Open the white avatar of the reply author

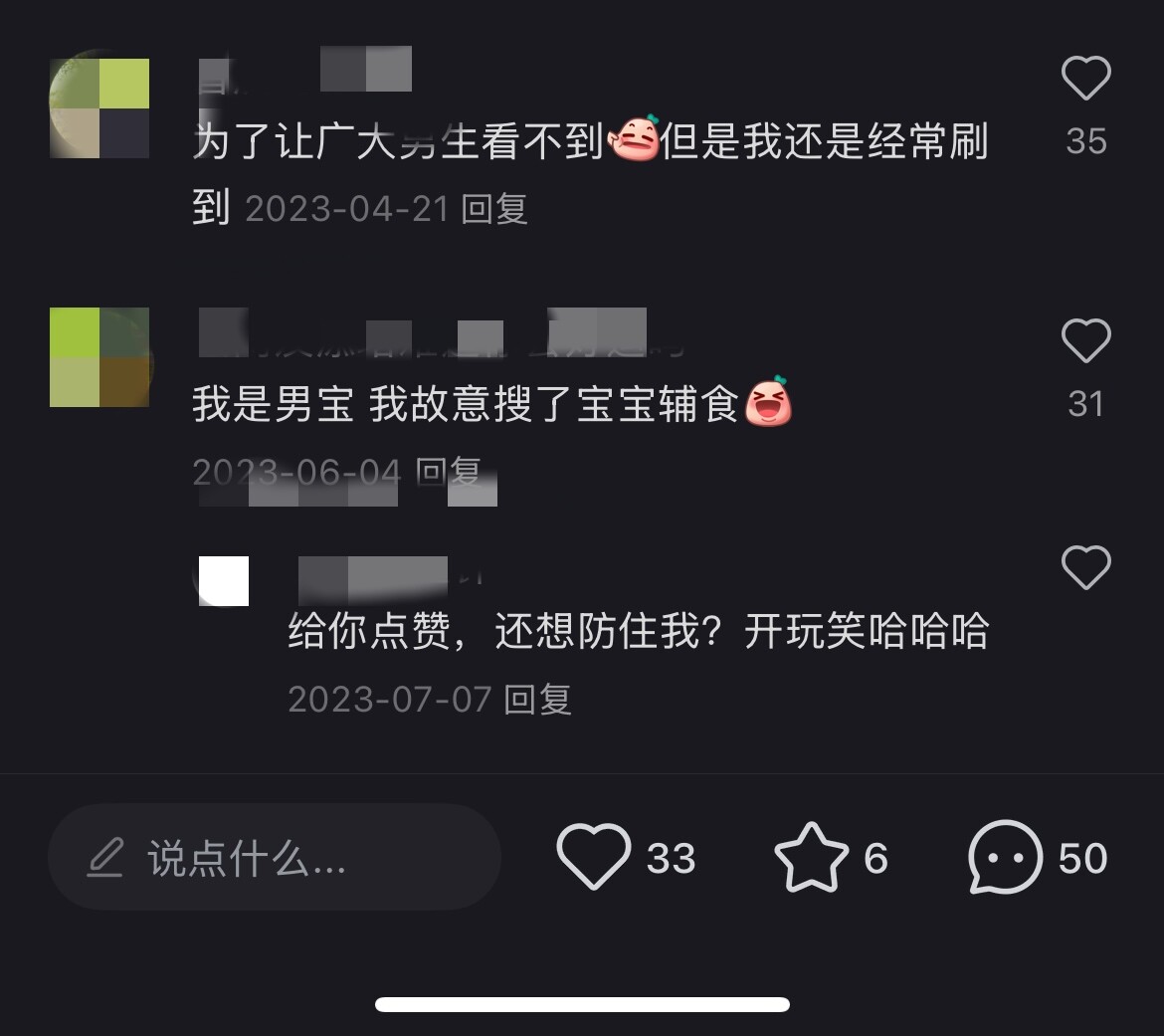click(x=224, y=581)
